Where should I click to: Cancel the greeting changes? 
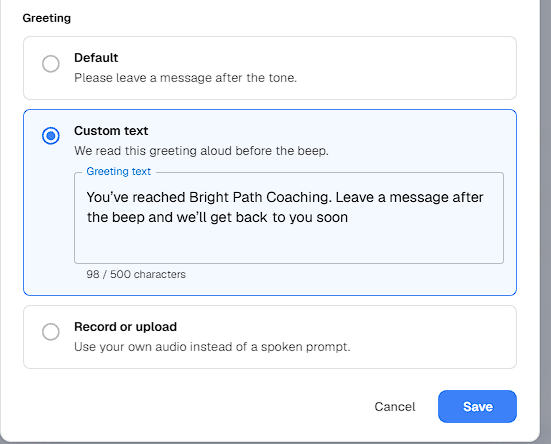pos(395,406)
